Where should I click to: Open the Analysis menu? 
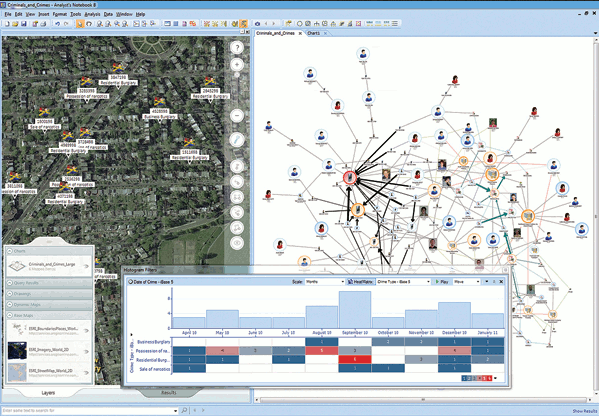click(x=92, y=14)
